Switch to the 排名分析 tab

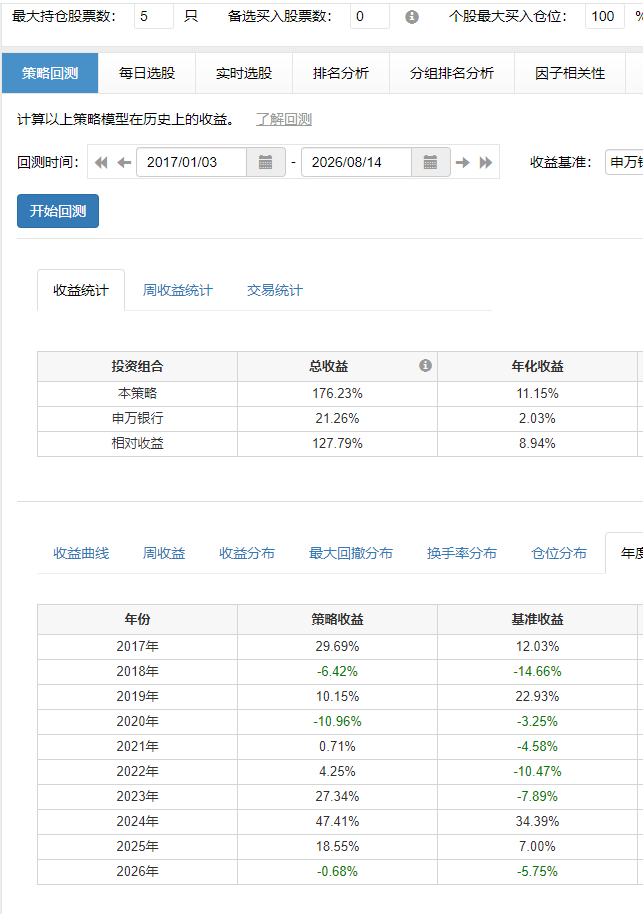pyautogui.click(x=340, y=73)
